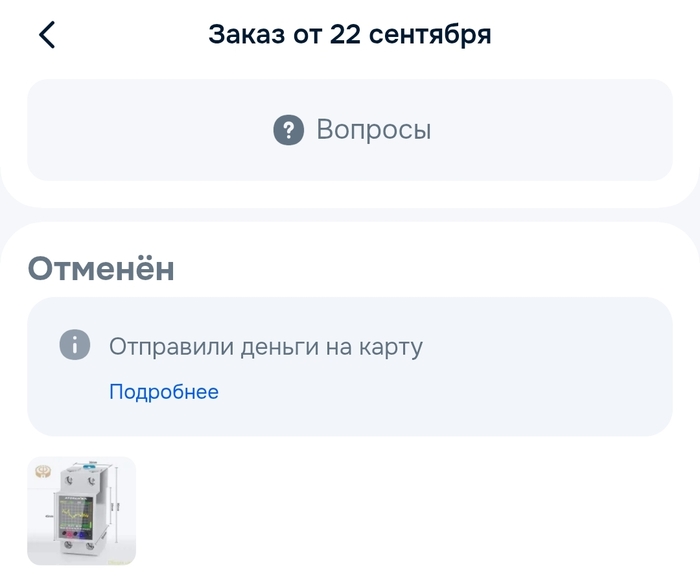This screenshot has height=581, width=700.
Task: Click the gold badge on product image
Action: pos(42,470)
